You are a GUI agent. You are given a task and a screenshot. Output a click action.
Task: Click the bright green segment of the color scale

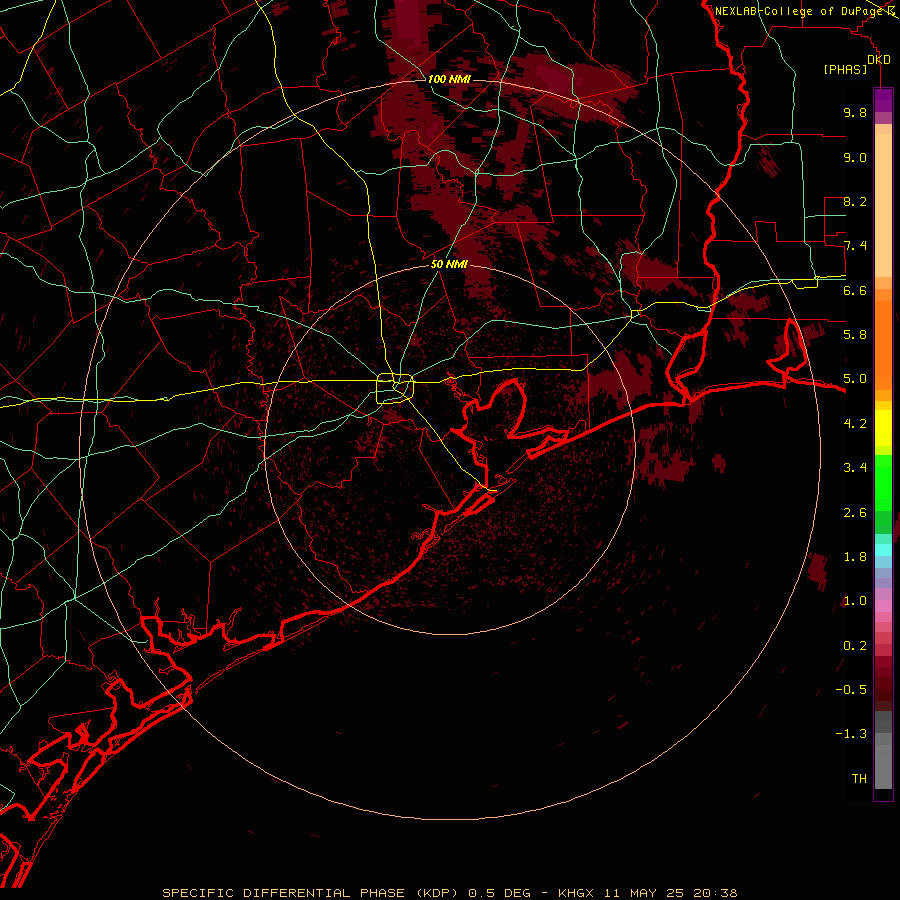[883, 482]
